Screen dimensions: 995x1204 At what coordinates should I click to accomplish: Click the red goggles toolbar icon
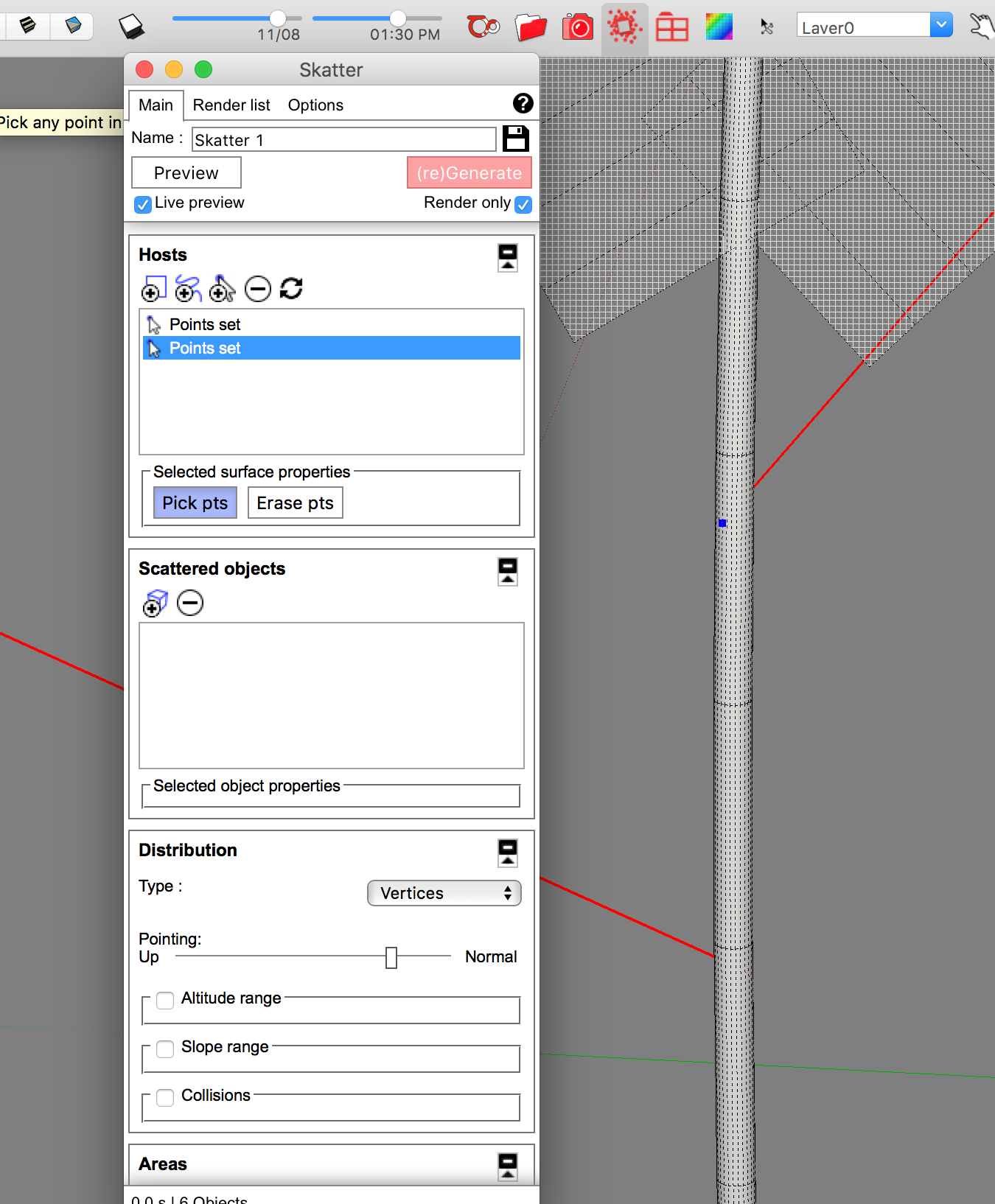pos(483,27)
